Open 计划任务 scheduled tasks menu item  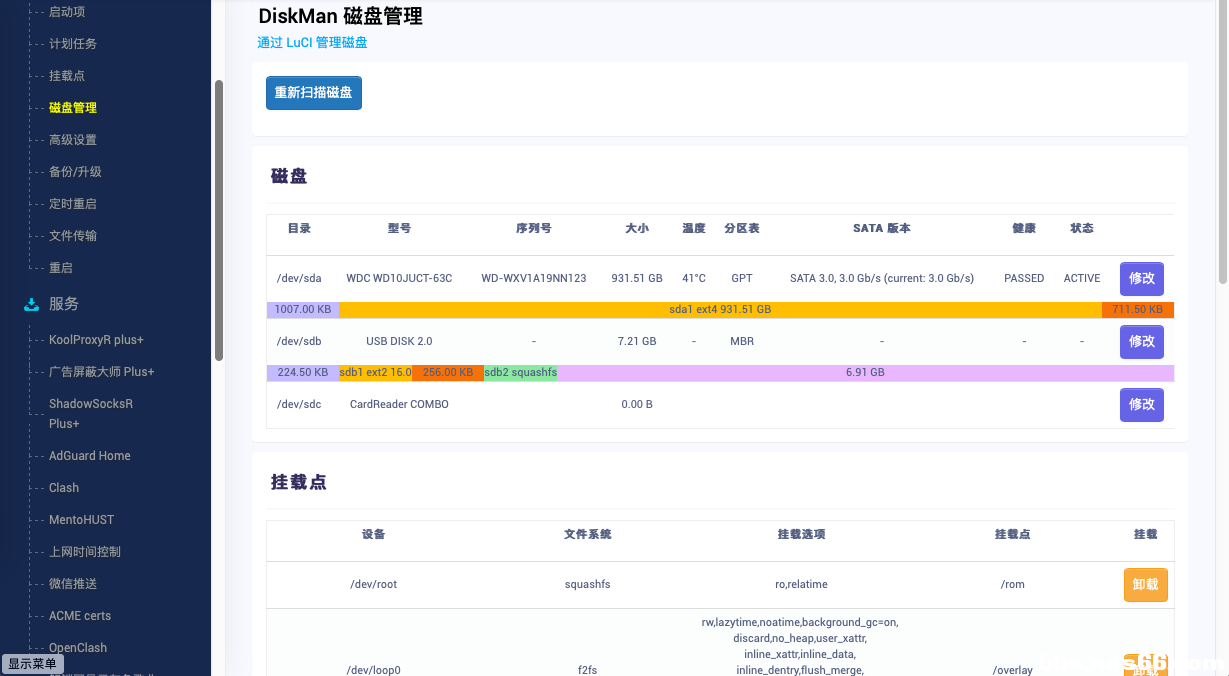[x=73, y=44]
